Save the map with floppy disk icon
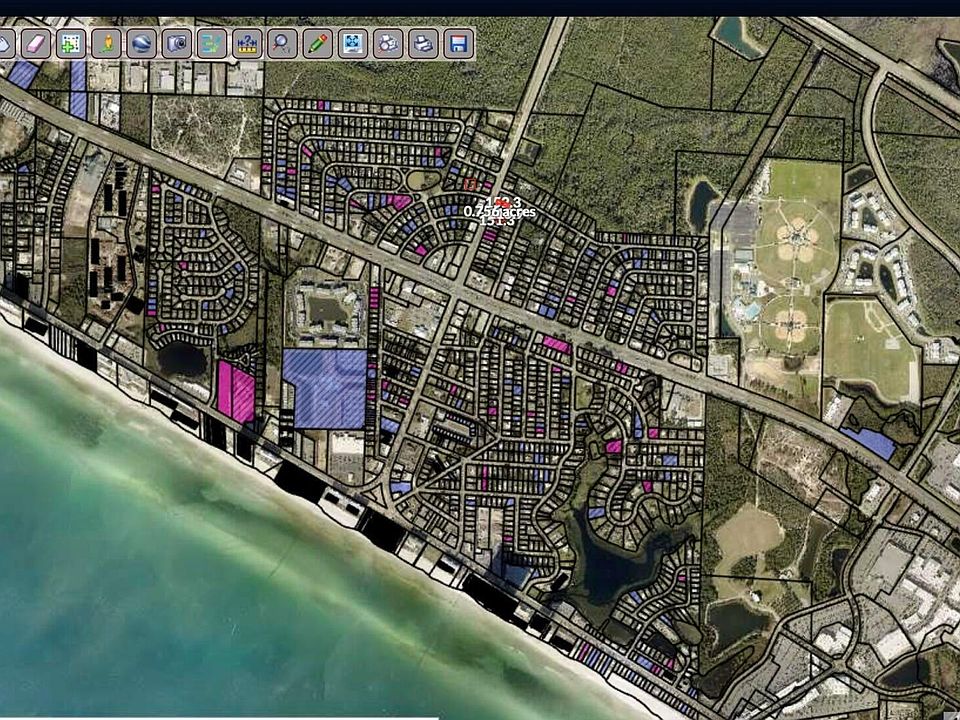The height and width of the screenshot is (720, 960). 459,43
